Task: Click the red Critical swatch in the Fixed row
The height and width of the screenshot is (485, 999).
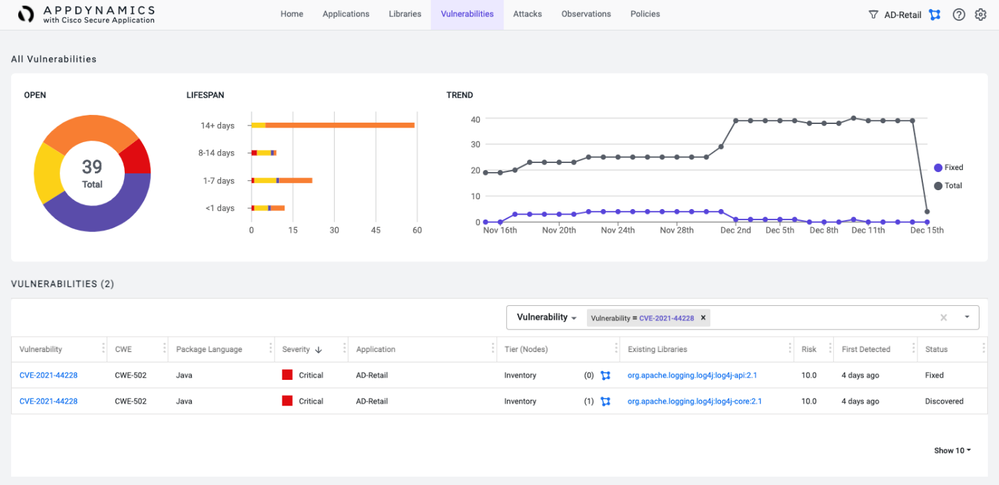Action: coord(287,375)
